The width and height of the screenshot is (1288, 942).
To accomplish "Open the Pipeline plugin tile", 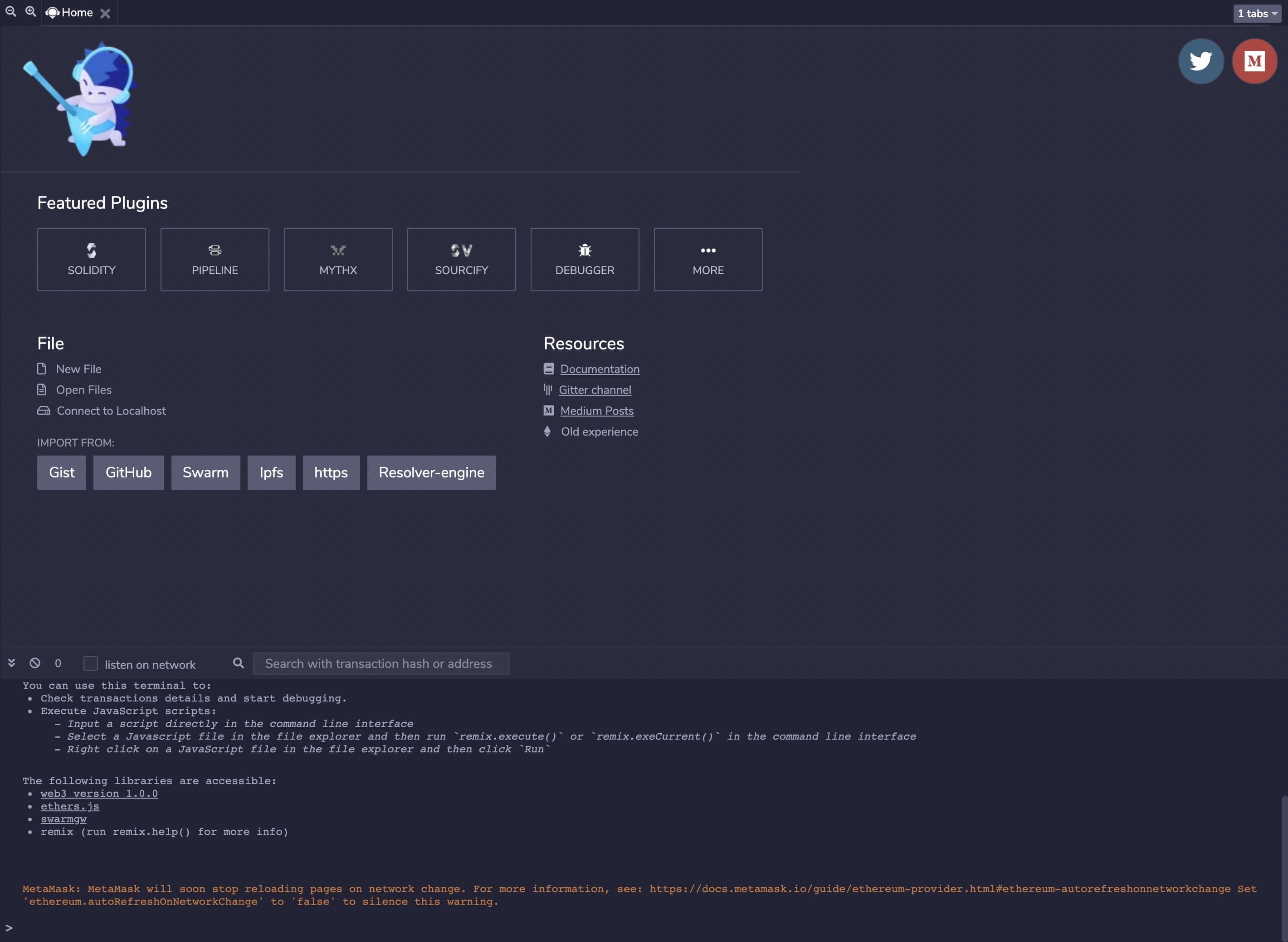I will click(x=214, y=260).
